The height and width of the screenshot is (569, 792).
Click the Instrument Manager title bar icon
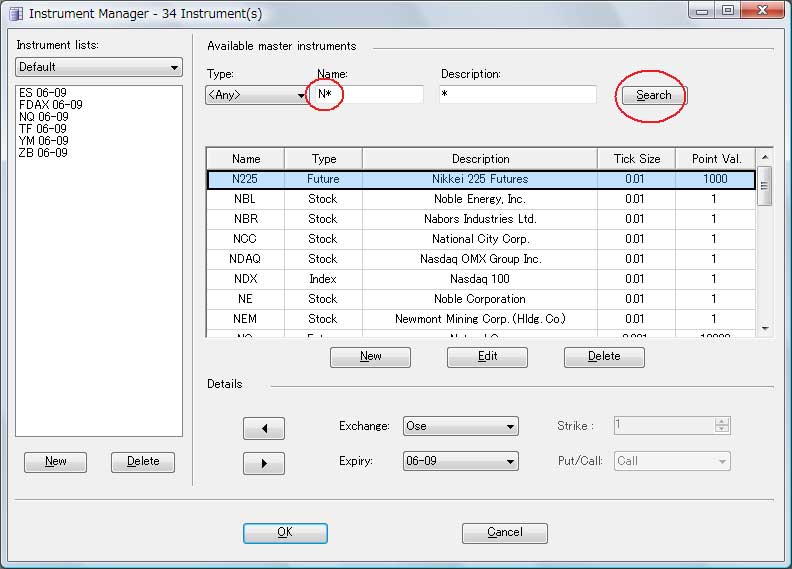coord(16,14)
